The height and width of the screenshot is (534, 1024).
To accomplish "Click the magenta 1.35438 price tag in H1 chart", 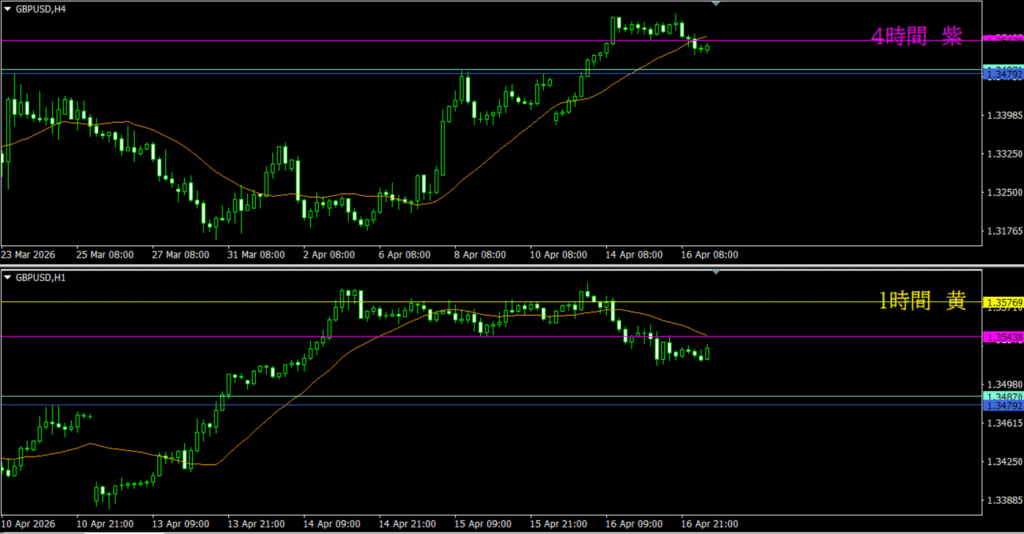I will [1003, 337].
